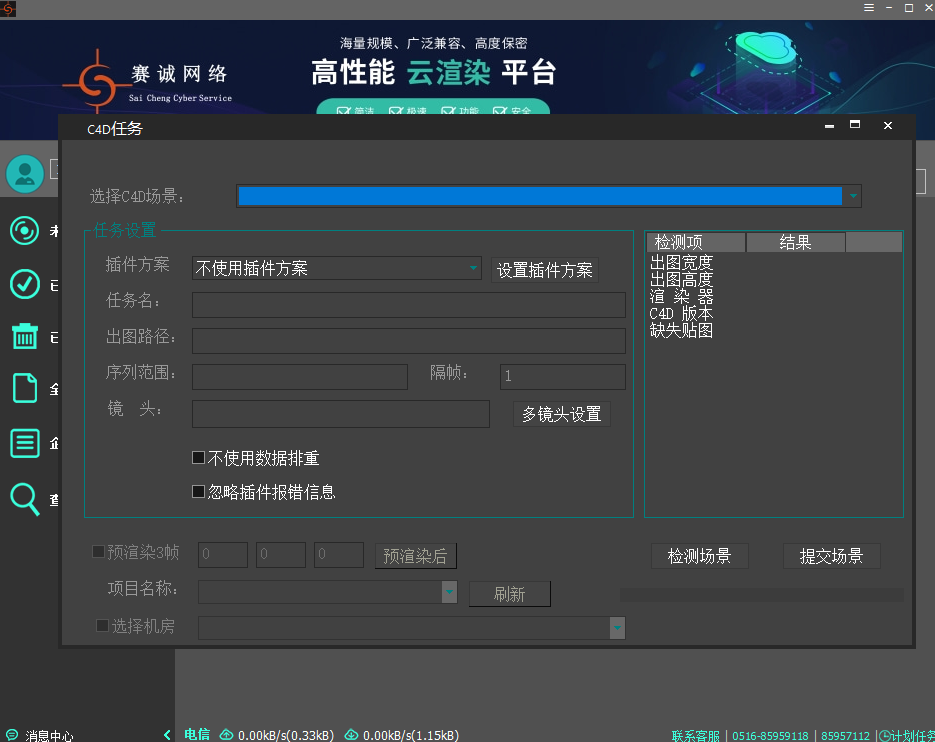Open the hamburger menu in the title bar
The image size is (935, 742).
(869, 8)
